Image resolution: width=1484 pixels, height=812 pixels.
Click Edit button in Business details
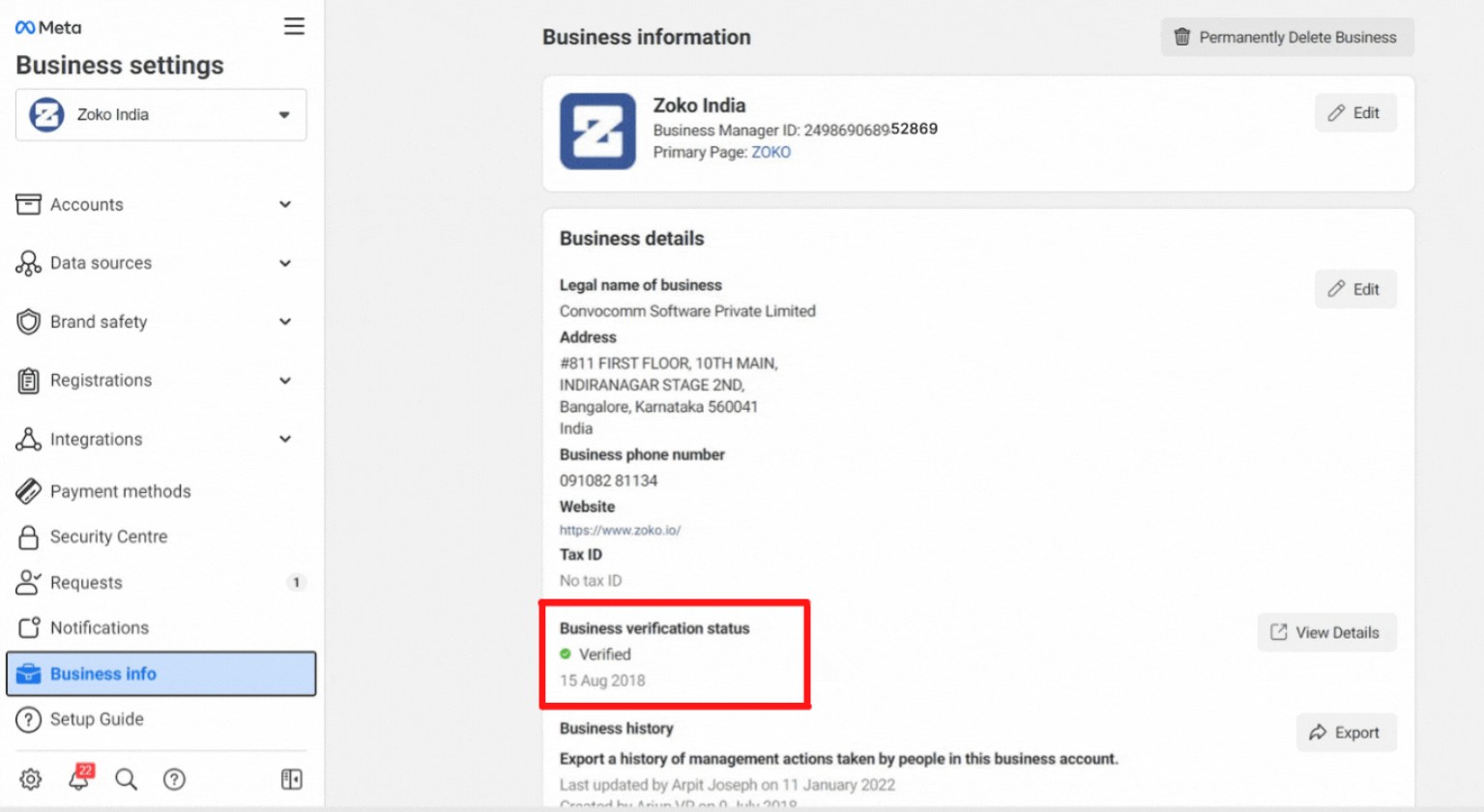(x=1355, y=289)
